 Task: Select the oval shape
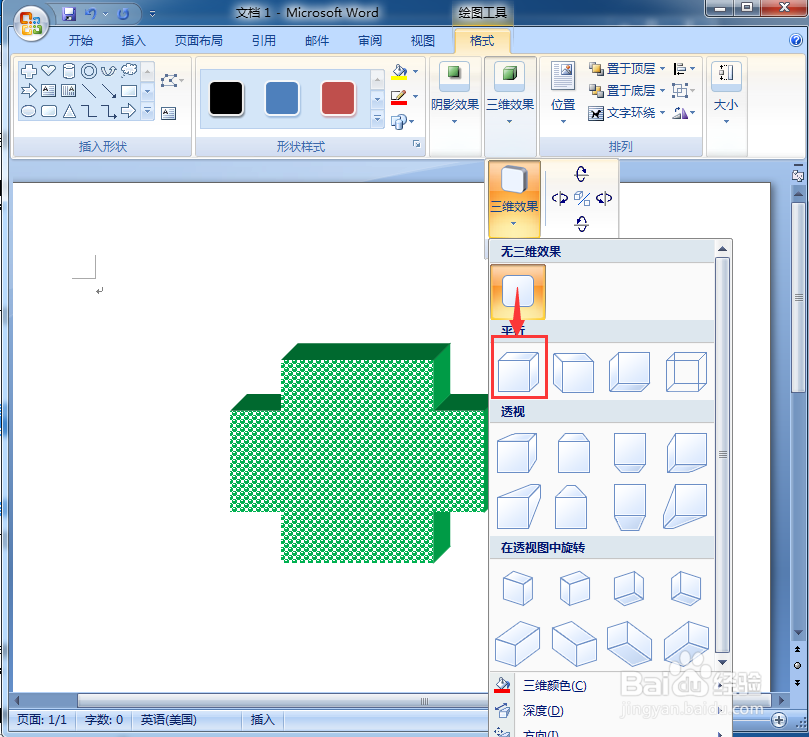pyautogui.click(x=28, y=110)
